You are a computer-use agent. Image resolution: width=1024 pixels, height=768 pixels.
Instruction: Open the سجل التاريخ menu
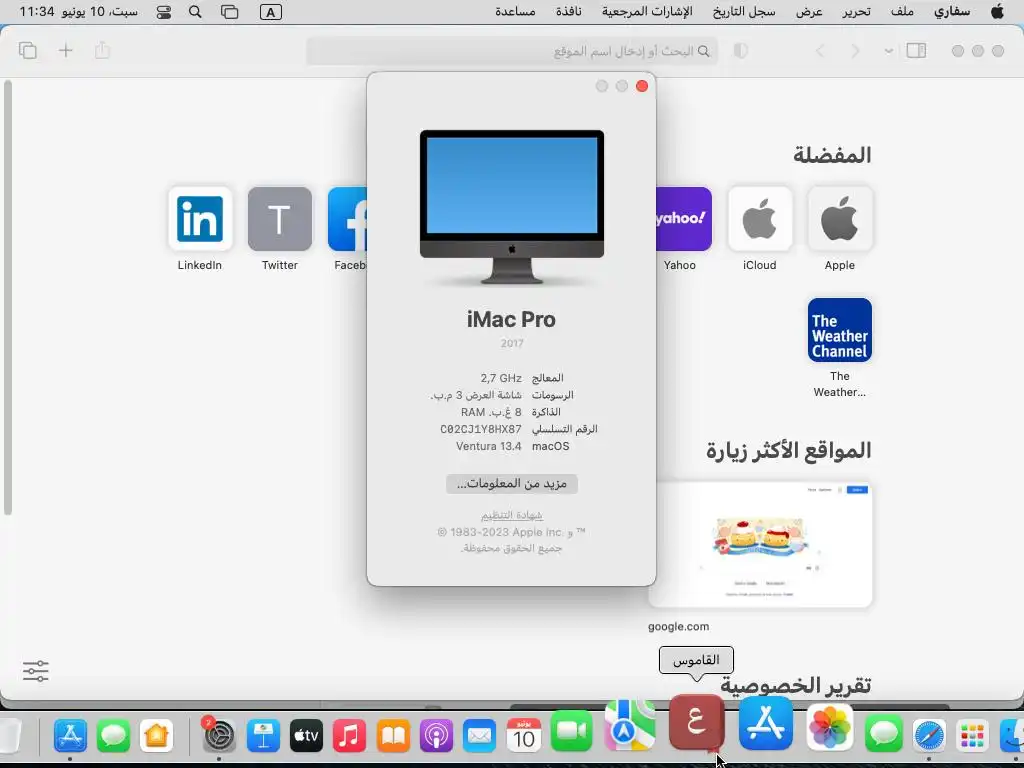point(744,12)
